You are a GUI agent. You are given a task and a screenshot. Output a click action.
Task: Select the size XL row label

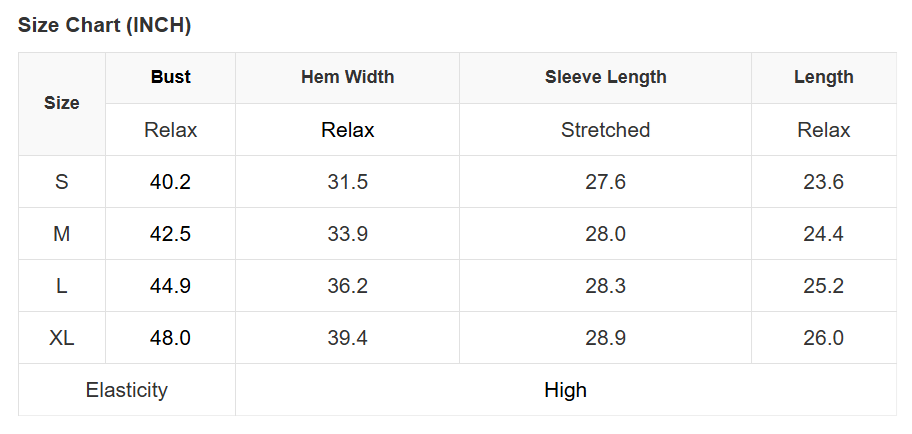(x=62, y=338)
